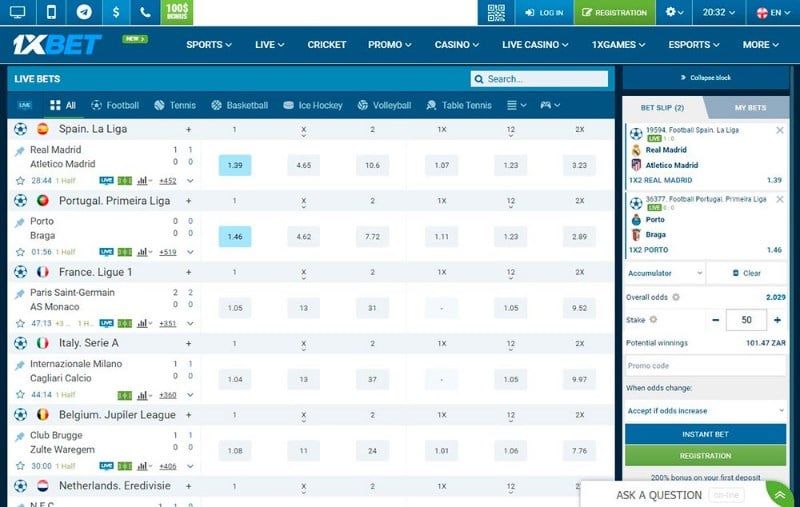Screen dimensions: 800x507
Task: Open the CRICKET menu item
Action: (327, 45)
